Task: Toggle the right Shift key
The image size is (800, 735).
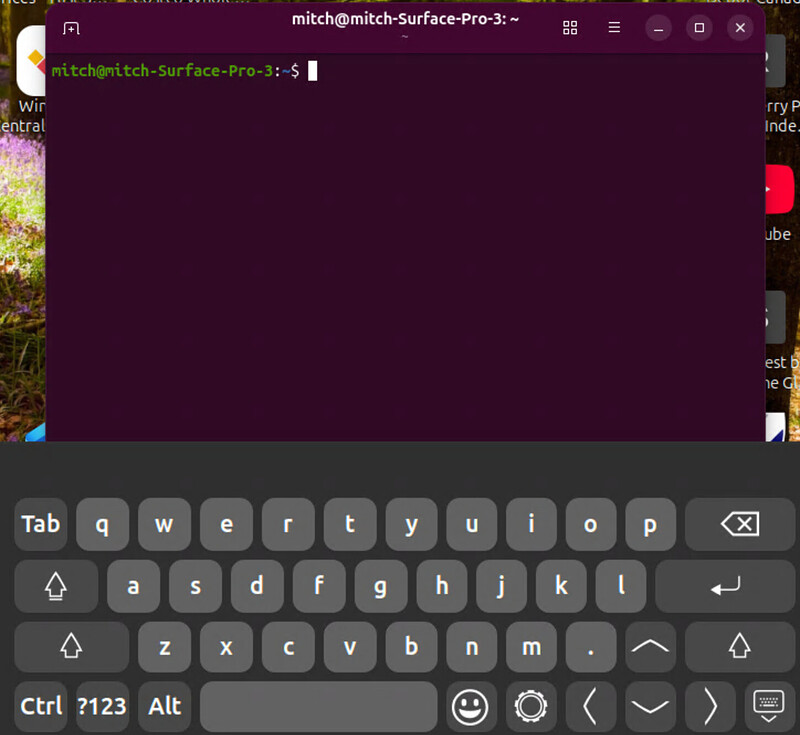Action: (740, 647)
